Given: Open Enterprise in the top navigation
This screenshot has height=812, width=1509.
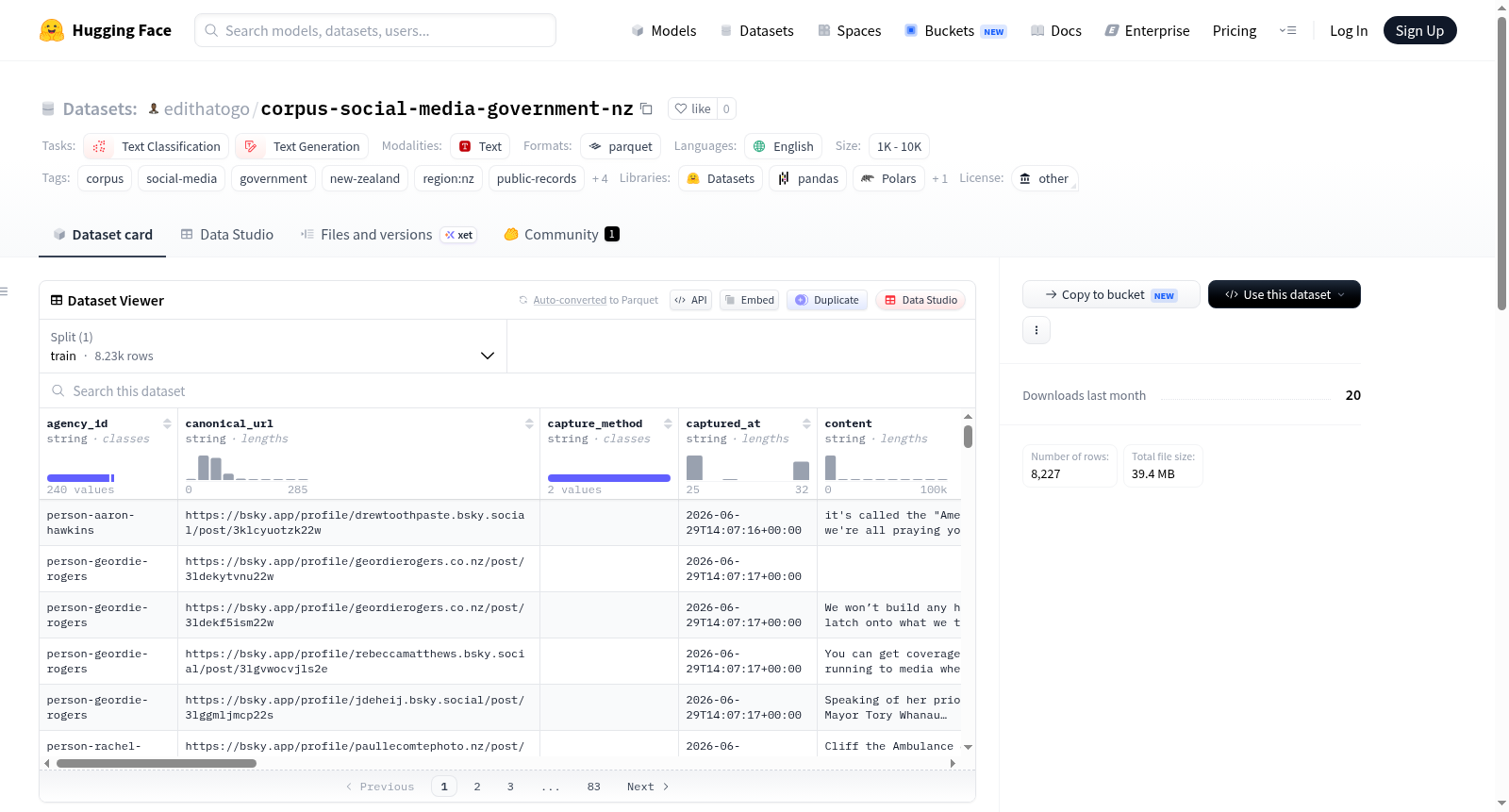Looking at the screenshot, I should (x=1147, y=30).
